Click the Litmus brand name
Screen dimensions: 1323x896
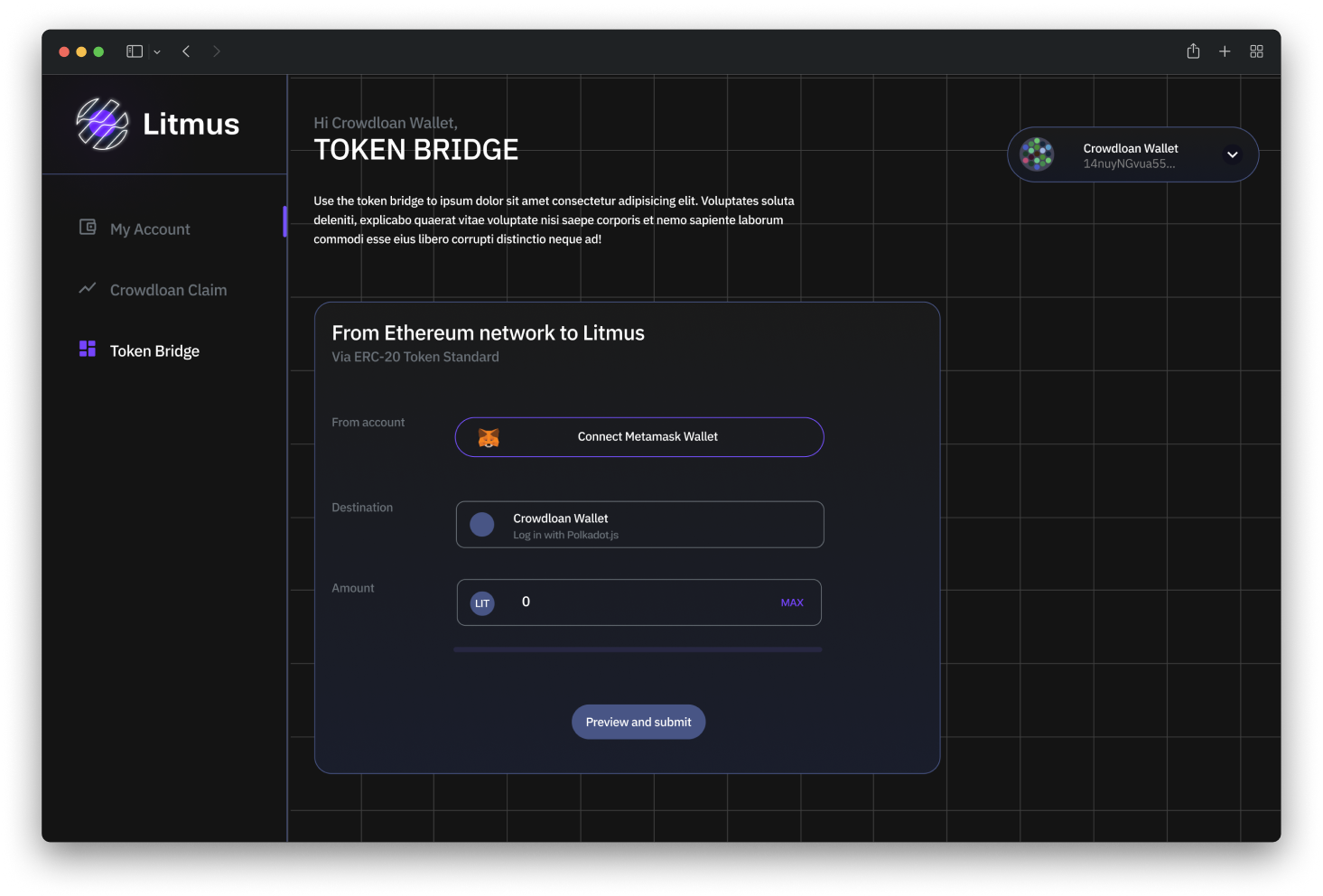click(191, 124)
